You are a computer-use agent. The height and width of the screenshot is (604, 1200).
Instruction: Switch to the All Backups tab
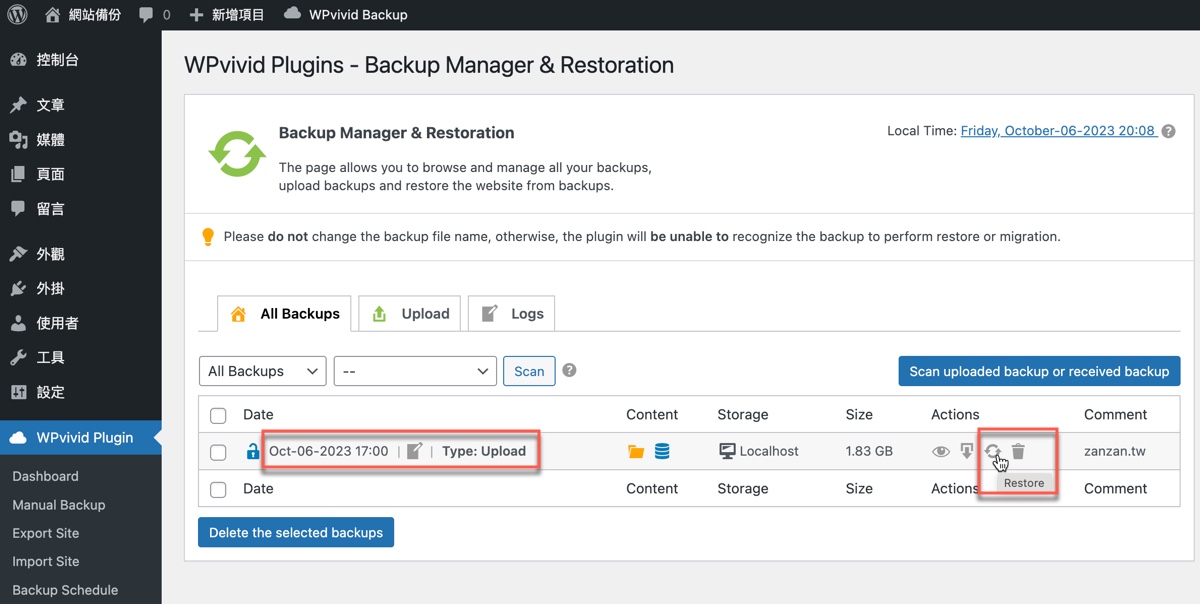coord(284,314)
